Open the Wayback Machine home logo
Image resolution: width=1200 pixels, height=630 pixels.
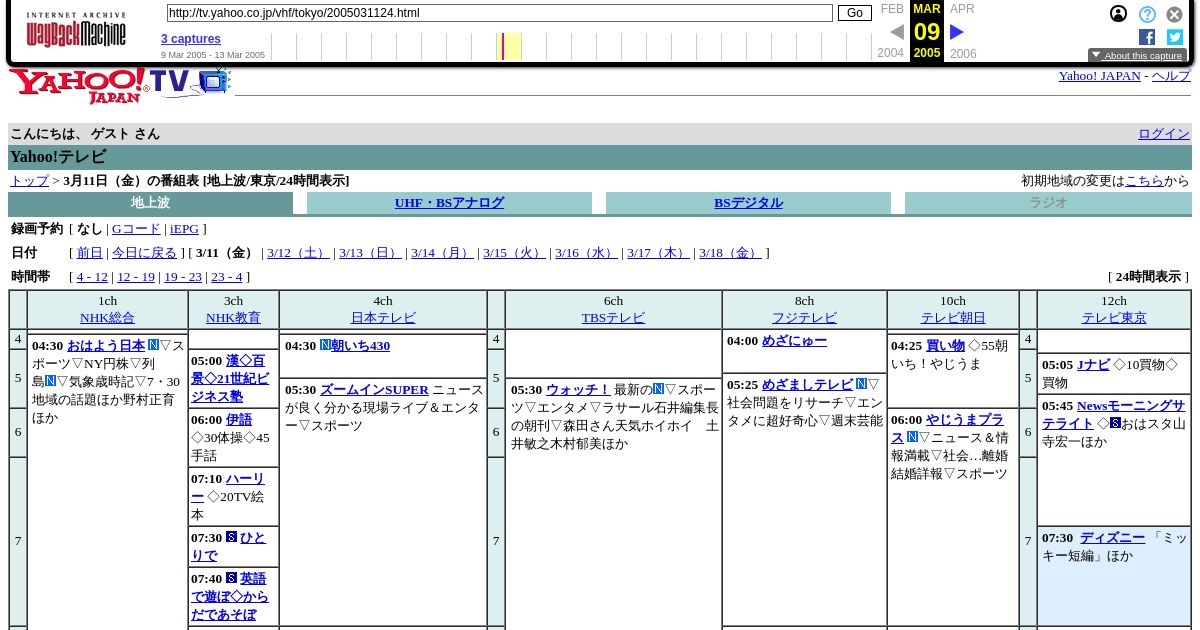point(76,30)
